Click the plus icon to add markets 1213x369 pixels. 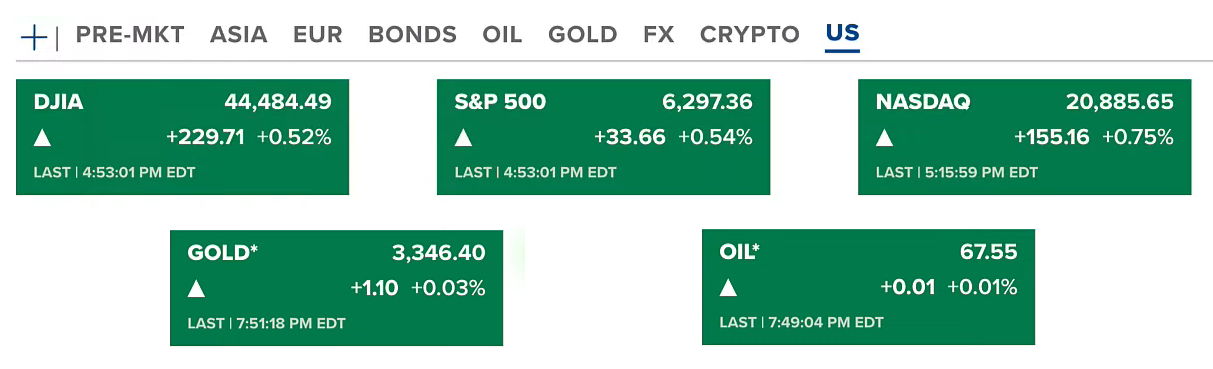[x=34, y=37]
